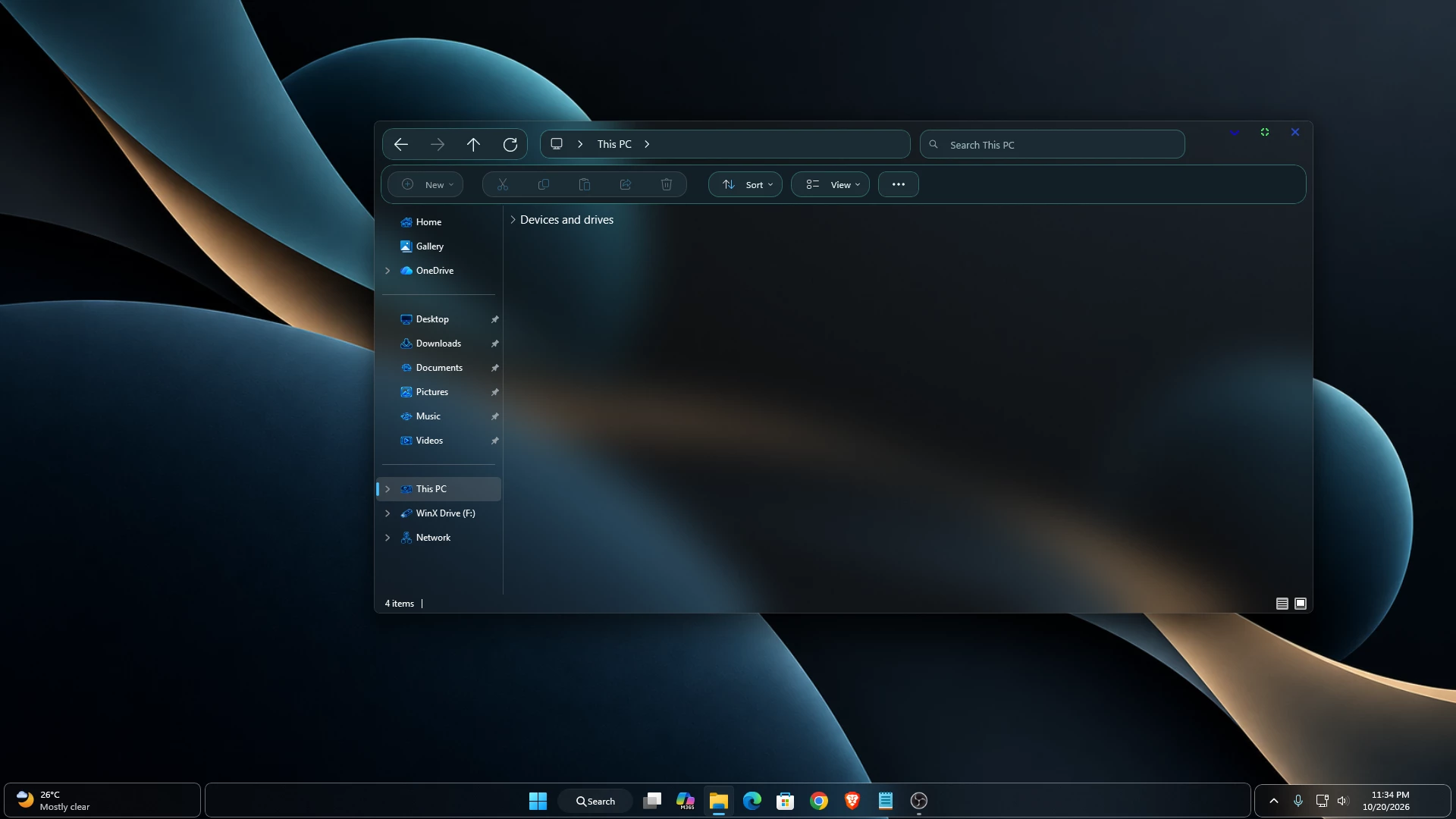Switch to large thumbnails view icon
This screenshot has height=819, width=1456.
(1301, 604)
